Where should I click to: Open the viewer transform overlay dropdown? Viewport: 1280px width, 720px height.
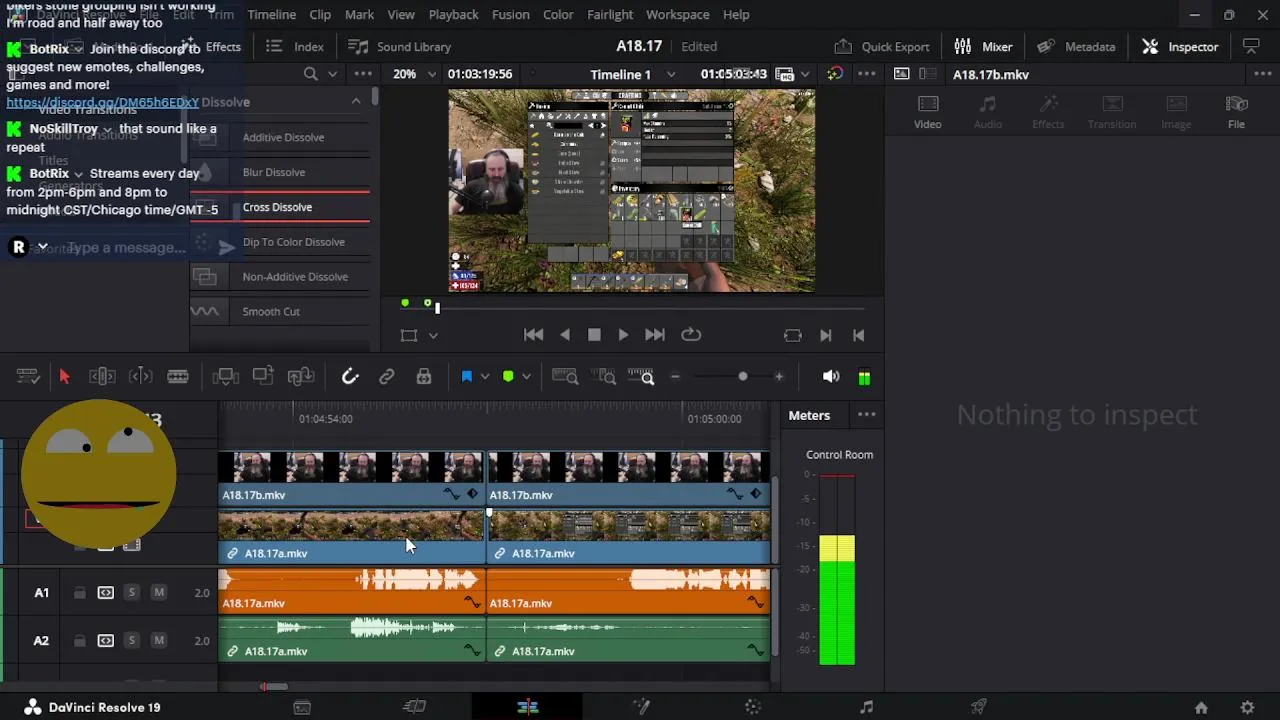pyautogui.click(x=433, y=336)
